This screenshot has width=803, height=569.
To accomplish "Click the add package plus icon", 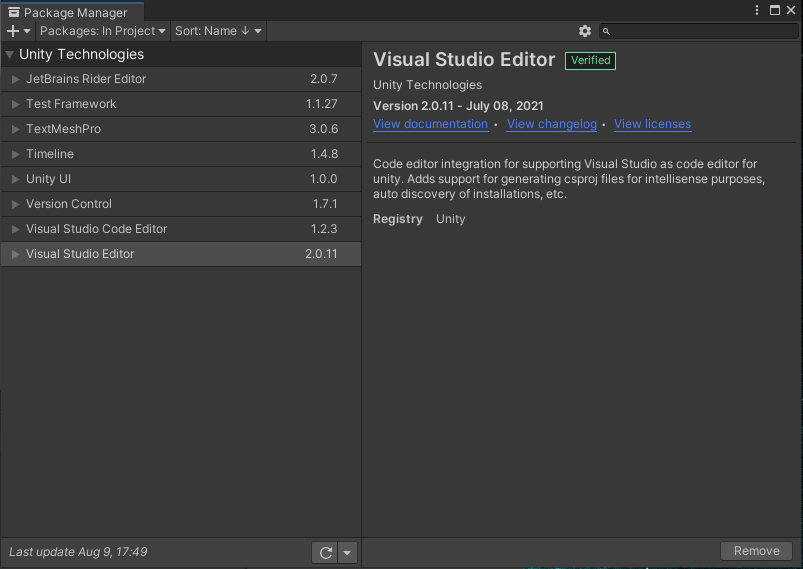I will pos(13,31).
